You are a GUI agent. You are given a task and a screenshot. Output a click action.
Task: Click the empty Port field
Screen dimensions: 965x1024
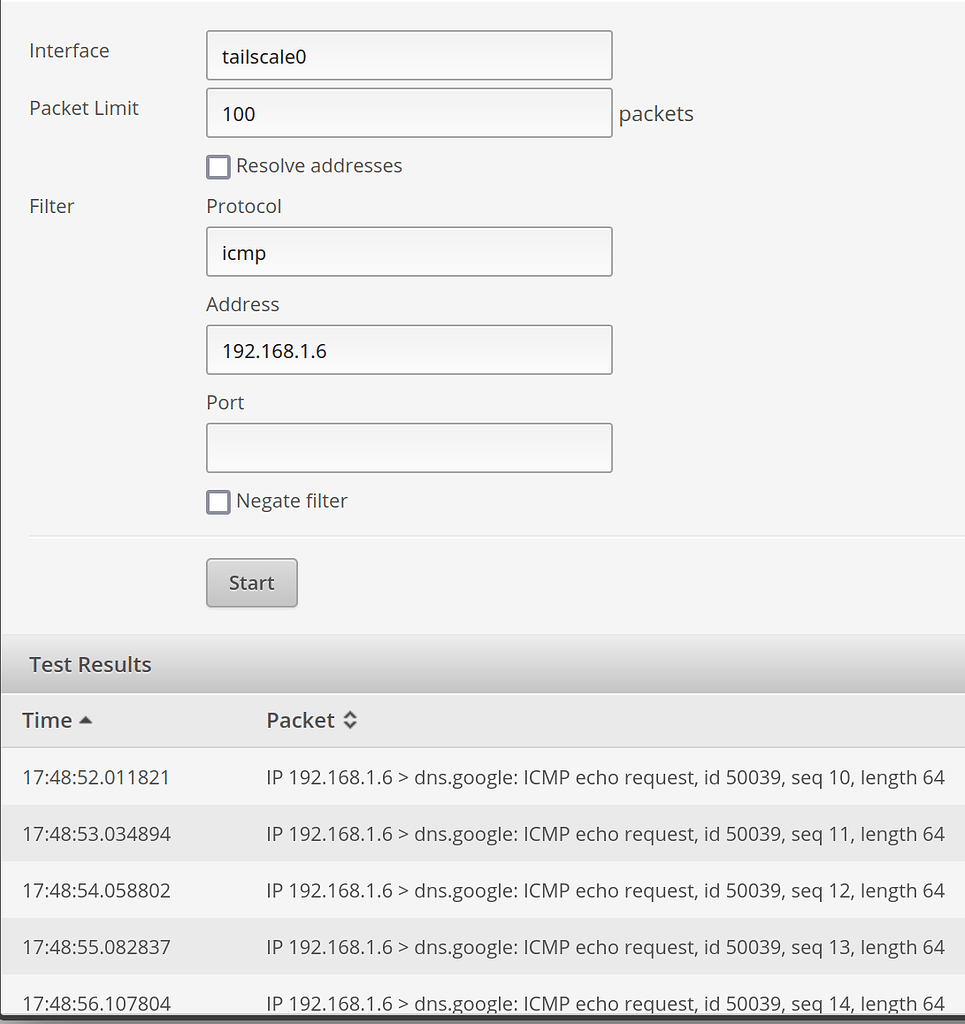(409, 448)
